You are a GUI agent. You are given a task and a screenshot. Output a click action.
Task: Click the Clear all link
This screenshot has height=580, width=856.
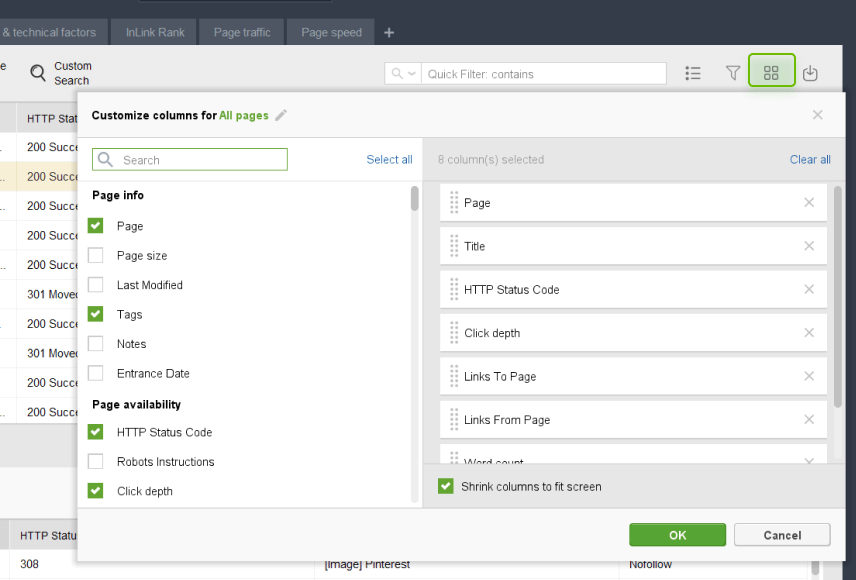[x=810, y=160]
